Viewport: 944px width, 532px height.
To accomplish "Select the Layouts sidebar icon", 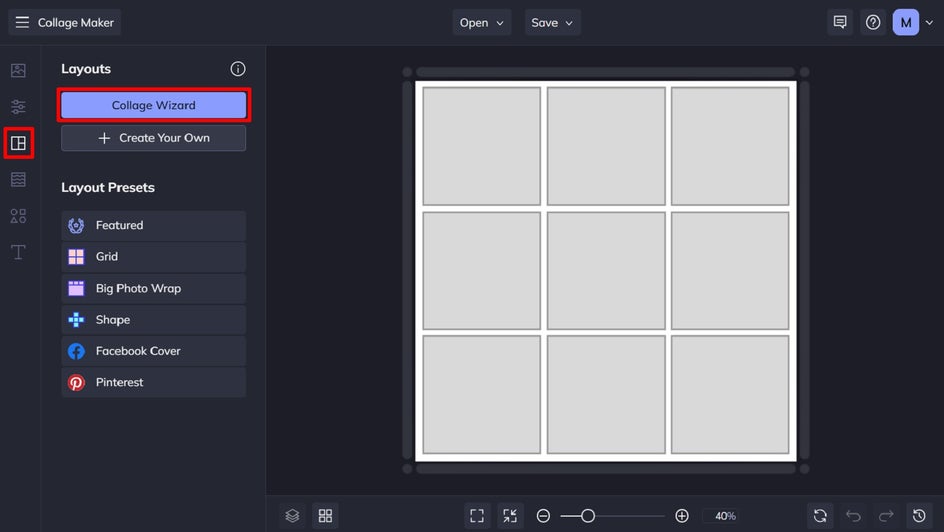I will [18, 143].
